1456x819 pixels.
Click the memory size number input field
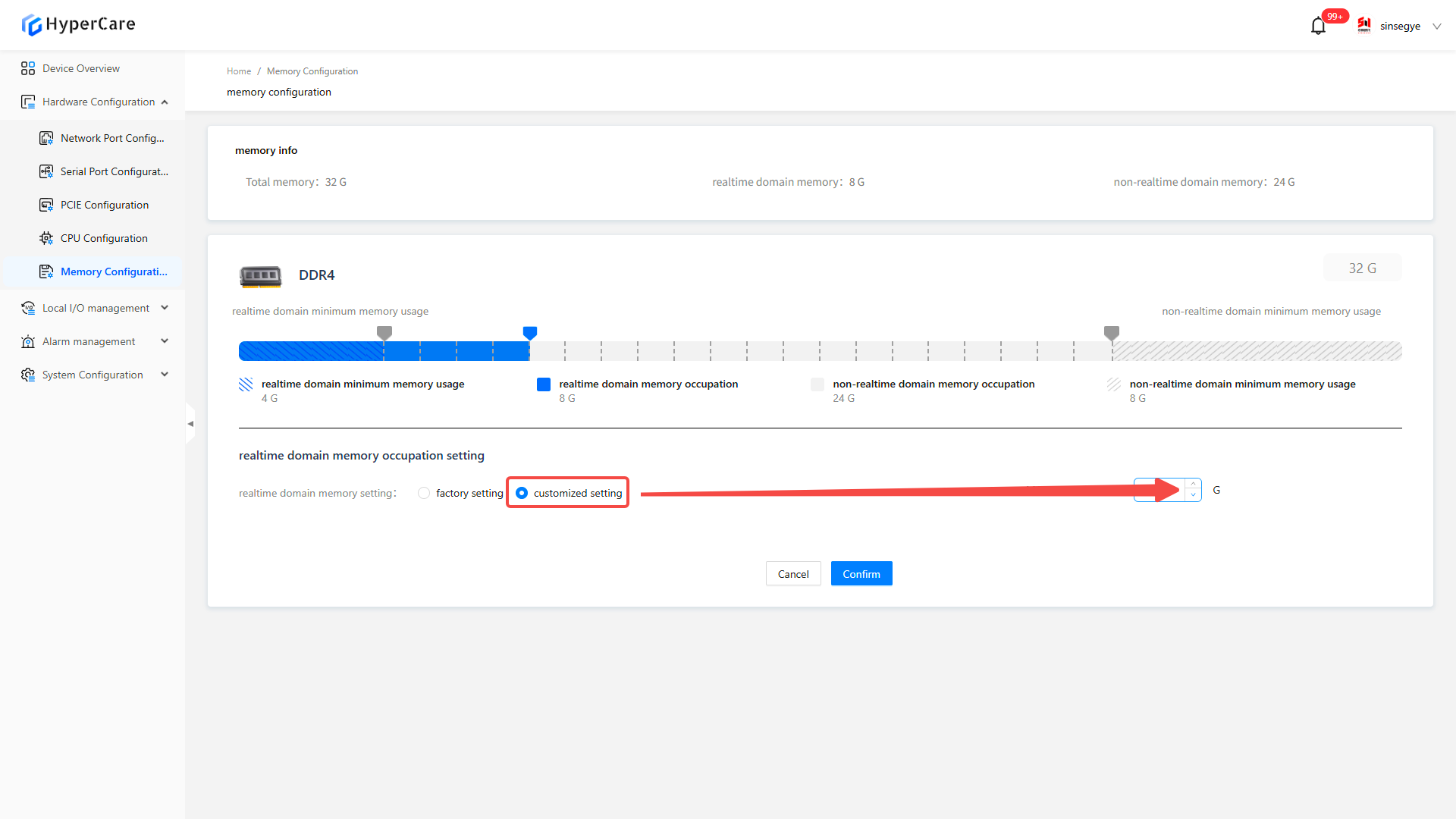pyautogui.click(x=1158, y=490)
